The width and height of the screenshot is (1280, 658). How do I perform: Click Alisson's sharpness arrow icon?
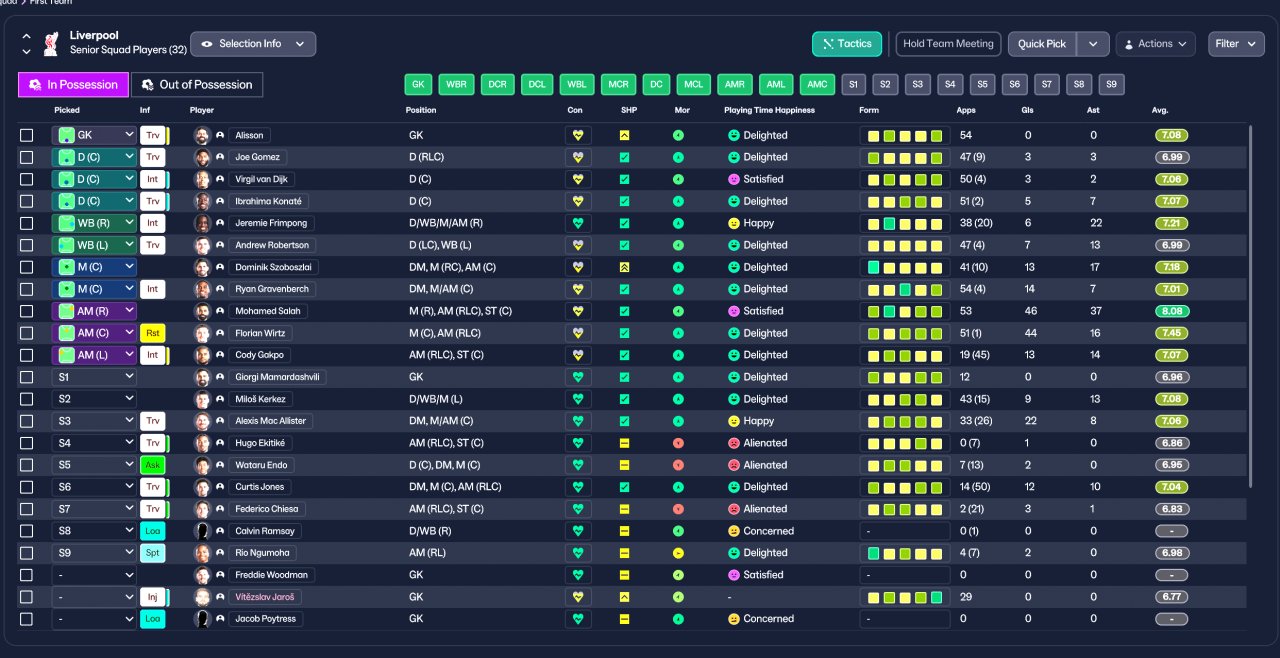[625, 135]
